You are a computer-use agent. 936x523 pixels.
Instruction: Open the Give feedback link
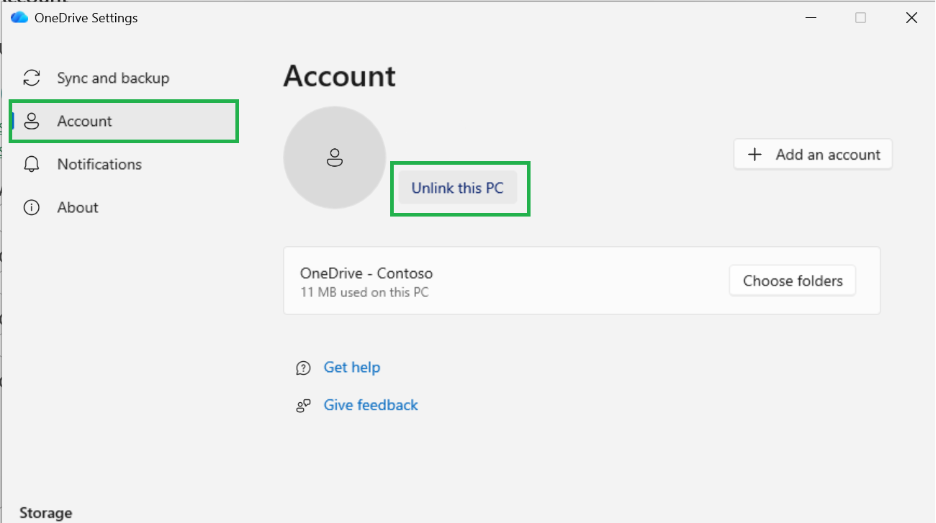coord(371,405)
